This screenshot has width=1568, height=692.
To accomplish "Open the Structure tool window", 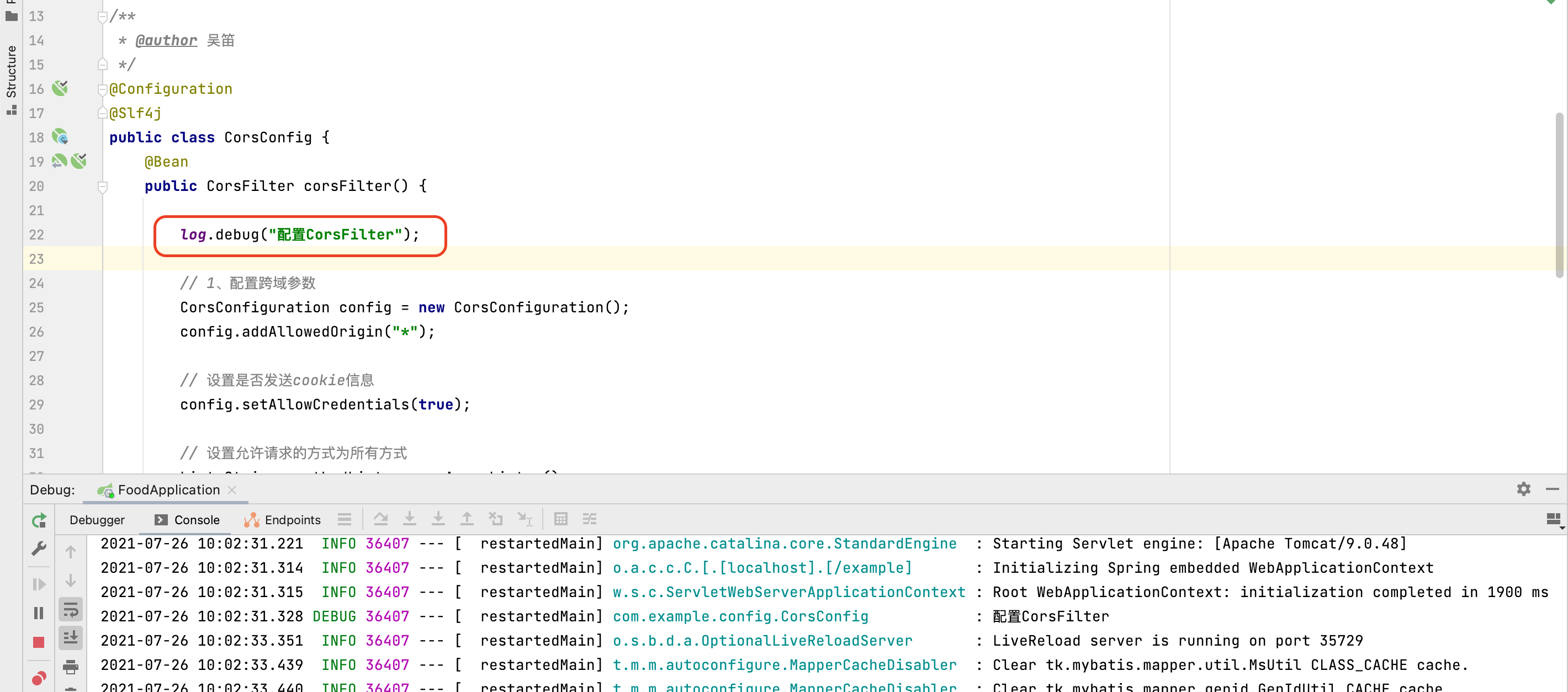I will point(11,72).
